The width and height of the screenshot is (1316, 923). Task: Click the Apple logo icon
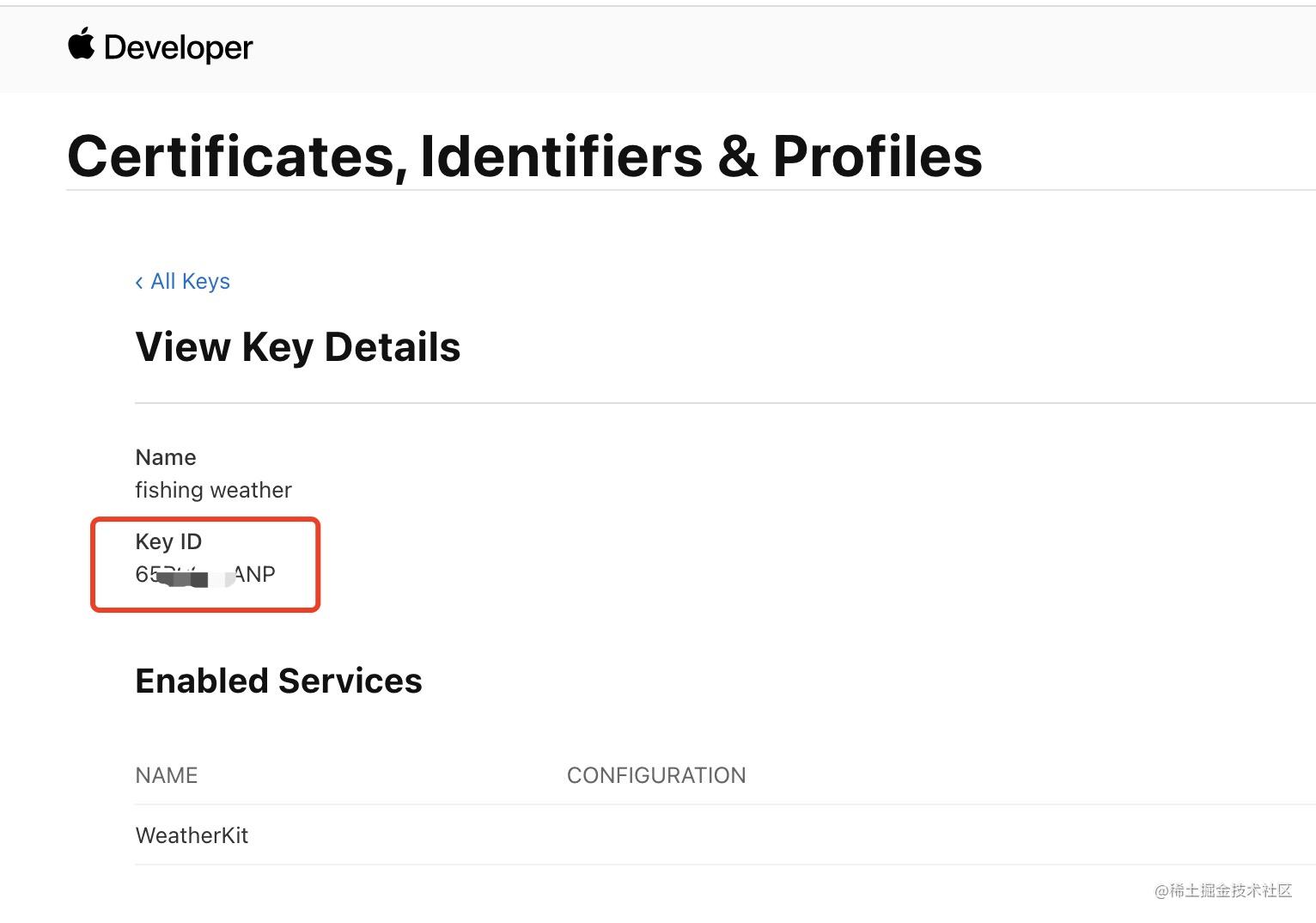pos(81,44)
